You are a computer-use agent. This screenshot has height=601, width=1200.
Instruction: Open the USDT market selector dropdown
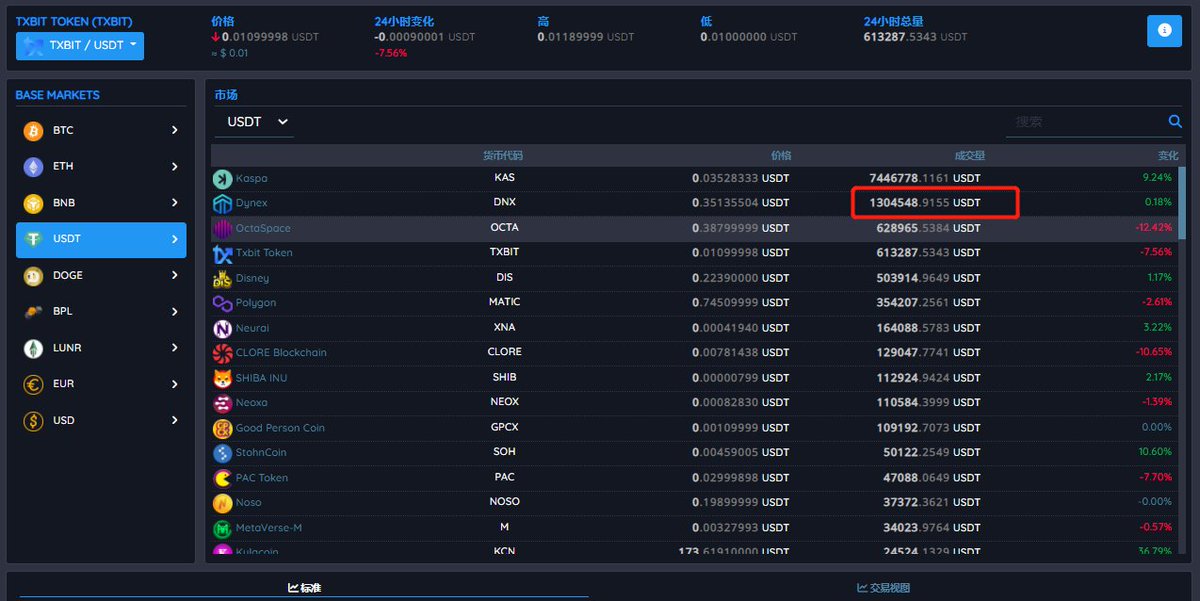pos(255,122)
